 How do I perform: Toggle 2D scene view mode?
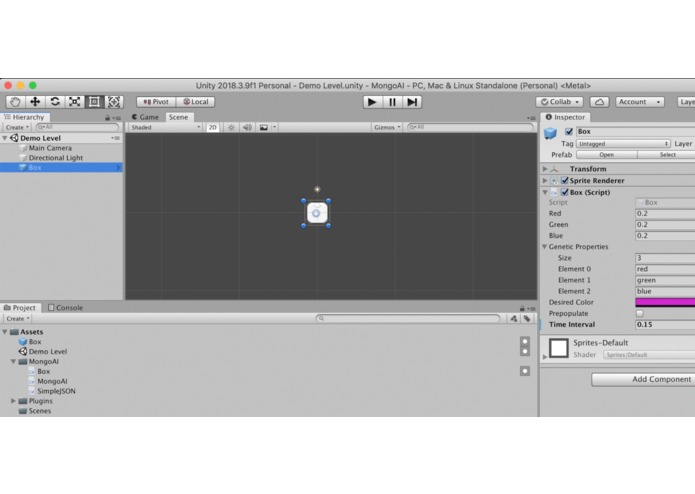pos(213,127)
